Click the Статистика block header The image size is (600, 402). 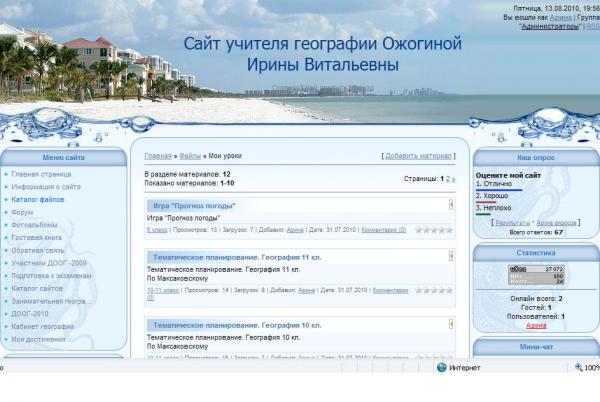536,253
